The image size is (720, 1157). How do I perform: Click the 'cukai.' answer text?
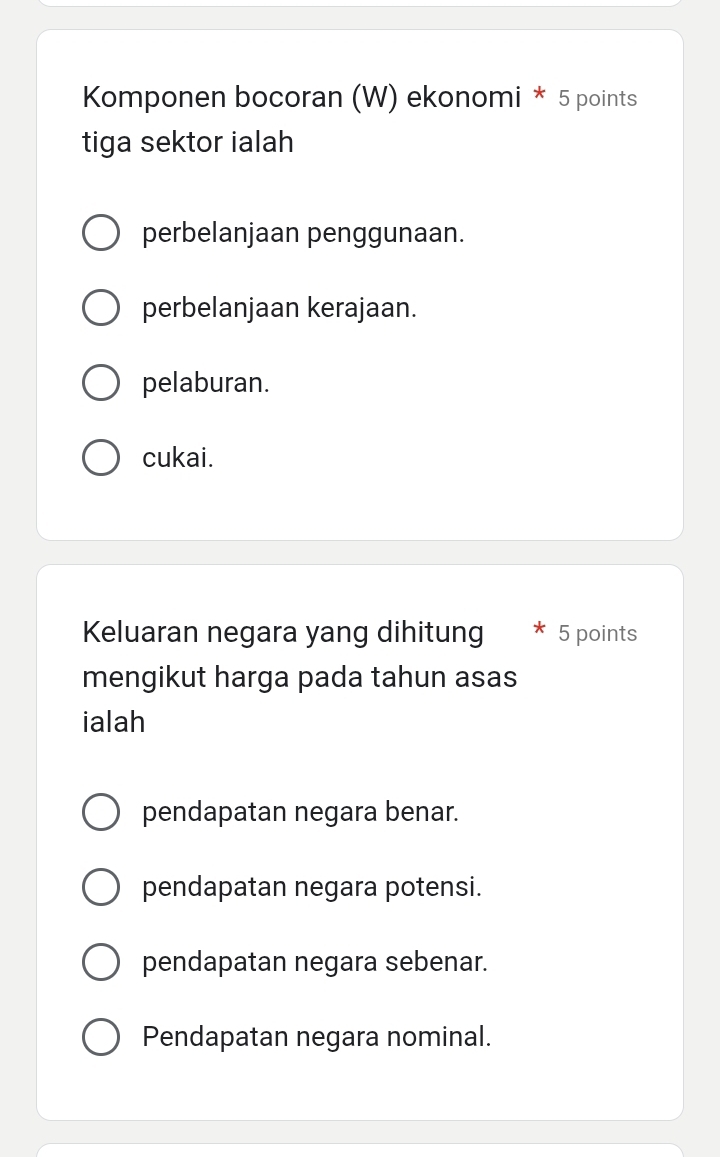(x=178, y=458)
